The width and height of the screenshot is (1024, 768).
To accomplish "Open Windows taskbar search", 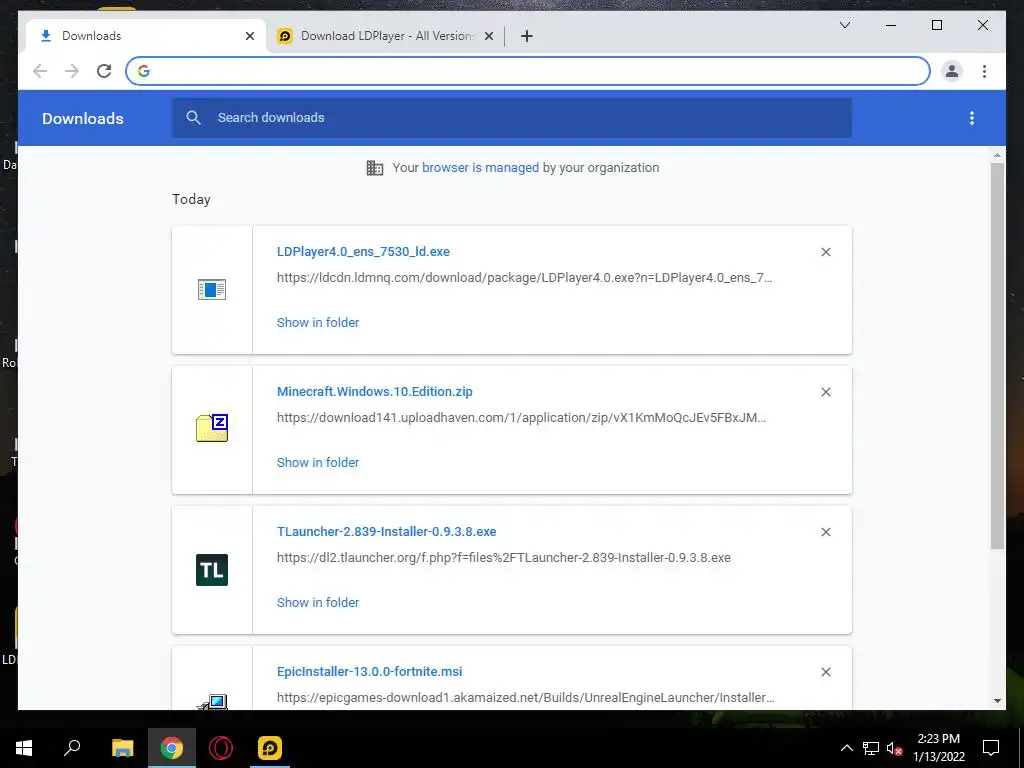I will pos(72,748).
